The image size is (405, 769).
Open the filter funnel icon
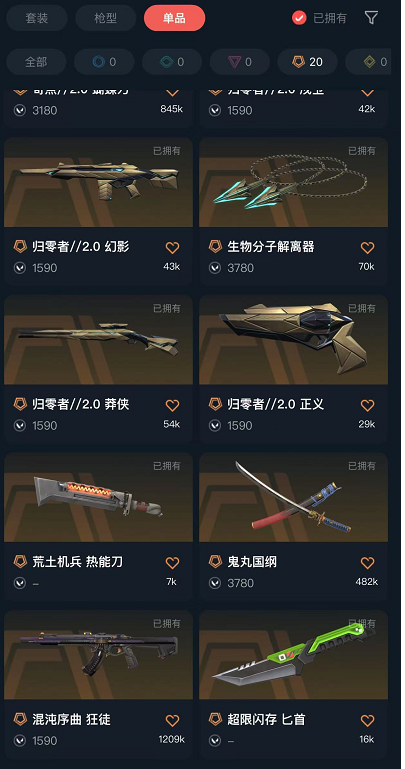[x=371, y=18]
